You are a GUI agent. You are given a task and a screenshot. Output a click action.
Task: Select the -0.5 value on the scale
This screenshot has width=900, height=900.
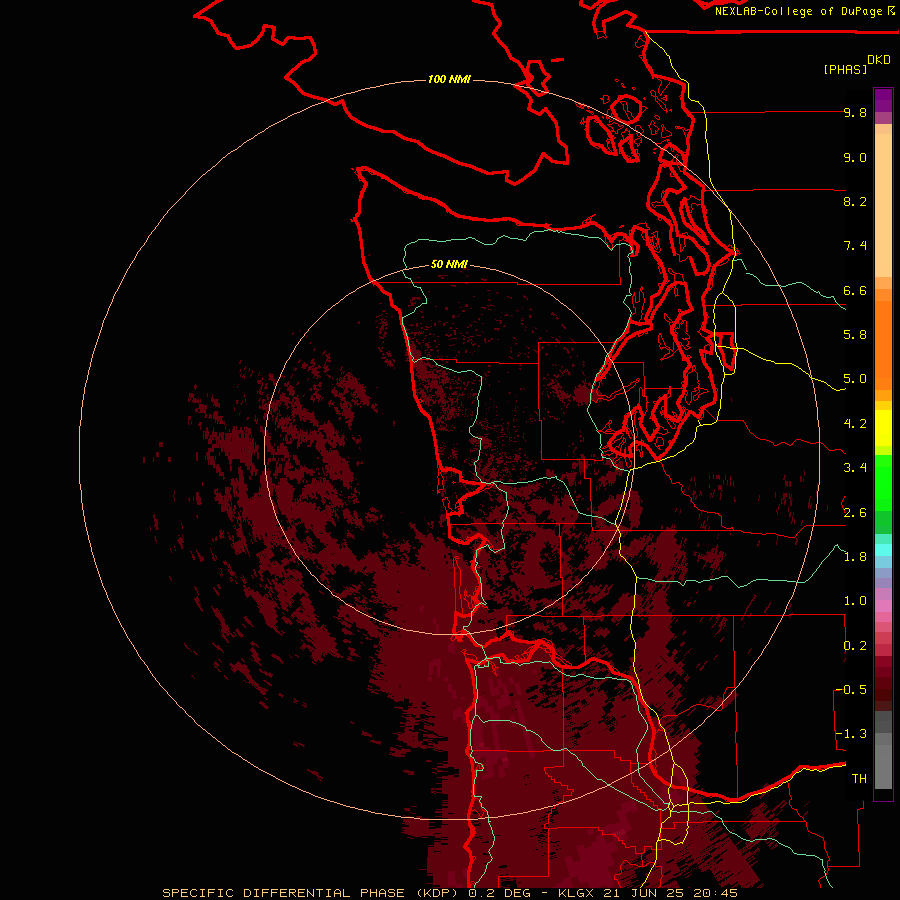pyautogui.click(x=851, y=690)
